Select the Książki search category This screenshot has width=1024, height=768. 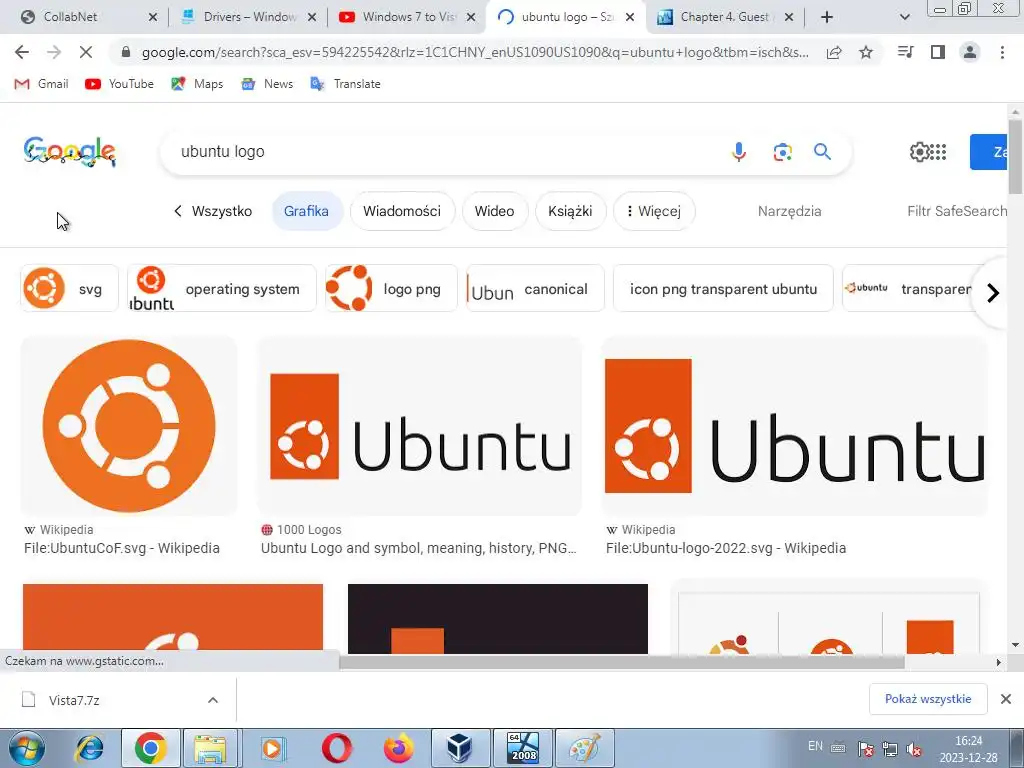pyautogui.click(x=570, y=211)
